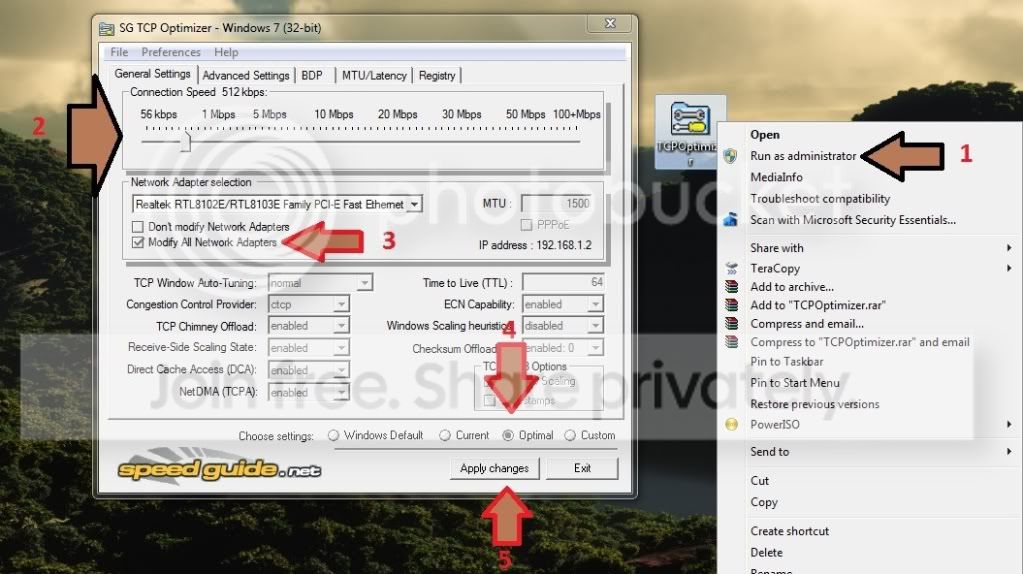The width and height of the screenshot is (1023, 574).
Task: Click WinRAR icon beside Add to "TCPOptimizer.rar"
Action: (731, 305)
